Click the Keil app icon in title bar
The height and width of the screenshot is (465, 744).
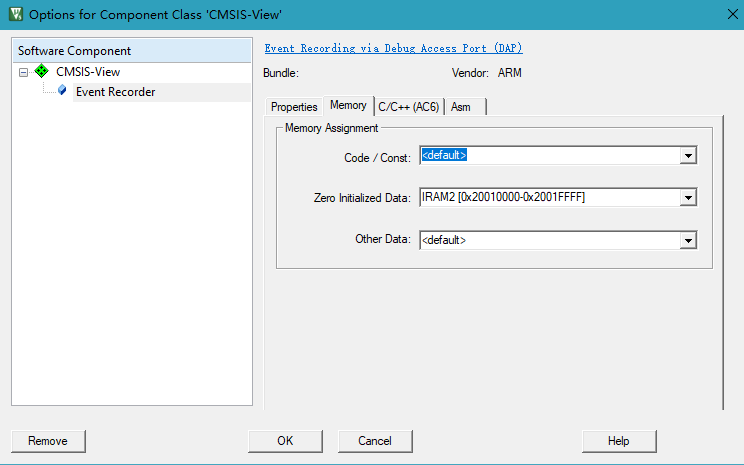pyautogui.click(x=15, y=14)
